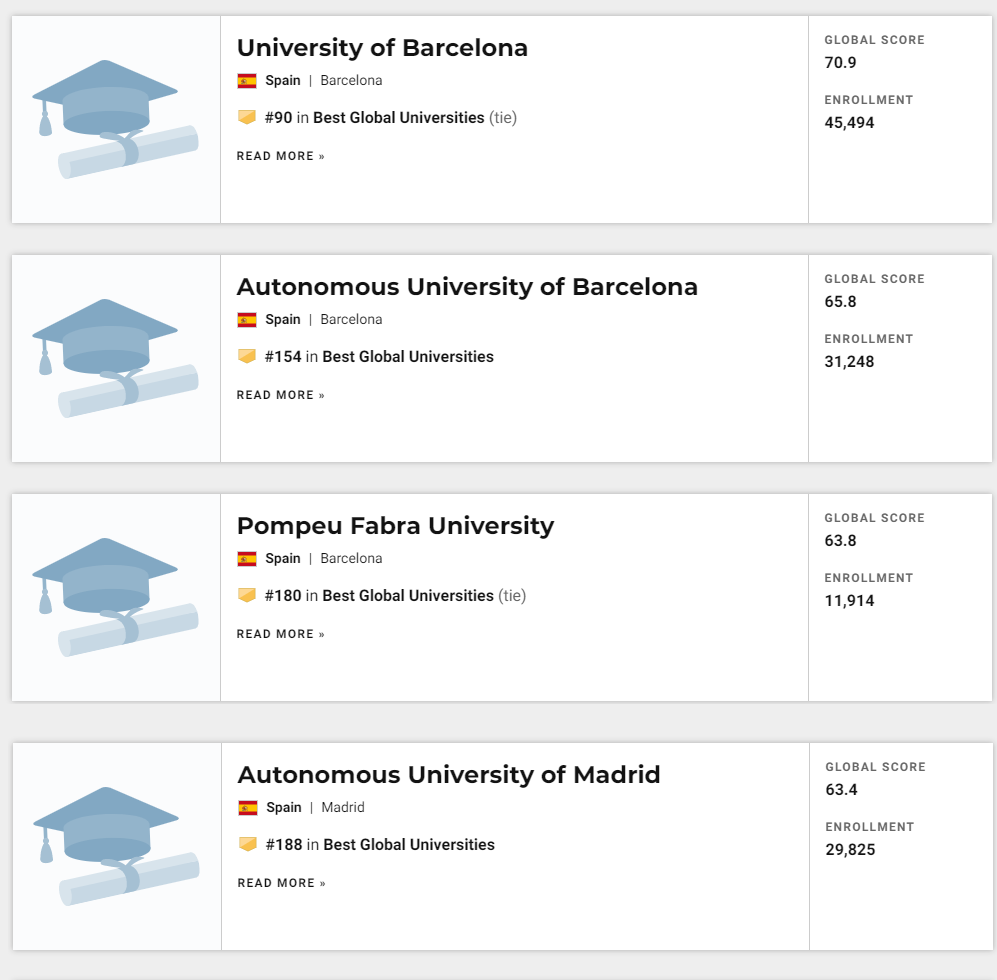Open the #180 in Best Global Universities ranking

coord(379,596)
